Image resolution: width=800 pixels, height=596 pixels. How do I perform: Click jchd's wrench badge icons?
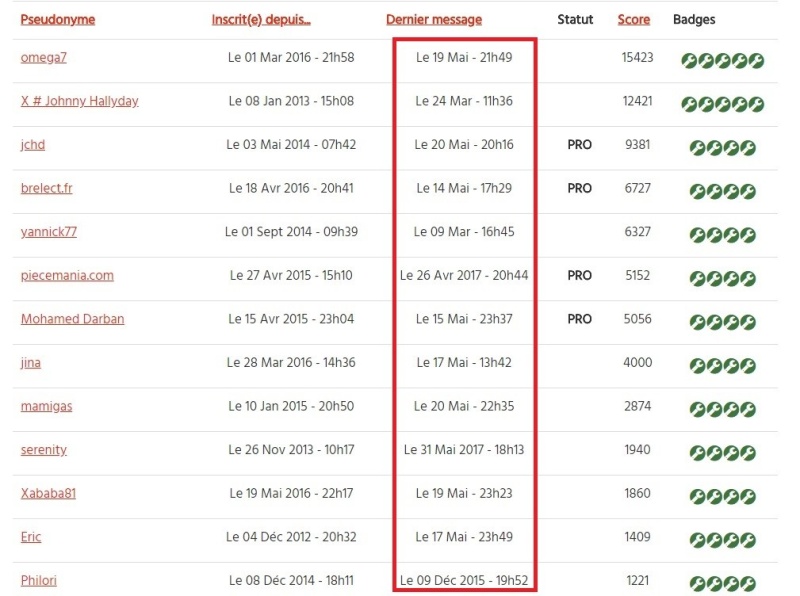tap(722, 148)
